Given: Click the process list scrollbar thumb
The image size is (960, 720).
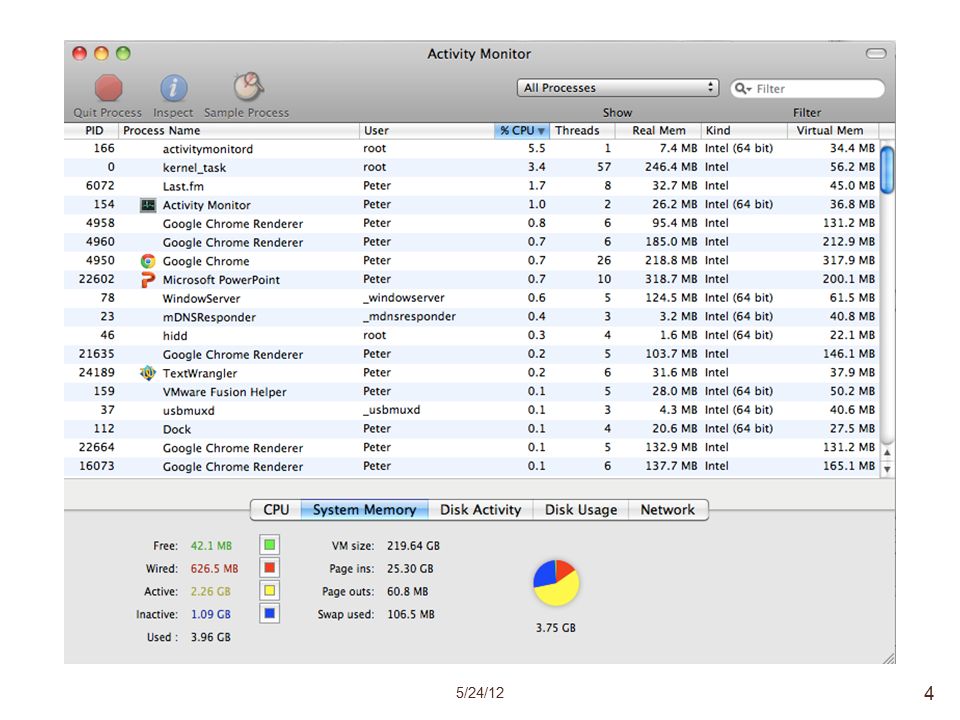Looking at the screenshot, I should [x=887, y=168].
